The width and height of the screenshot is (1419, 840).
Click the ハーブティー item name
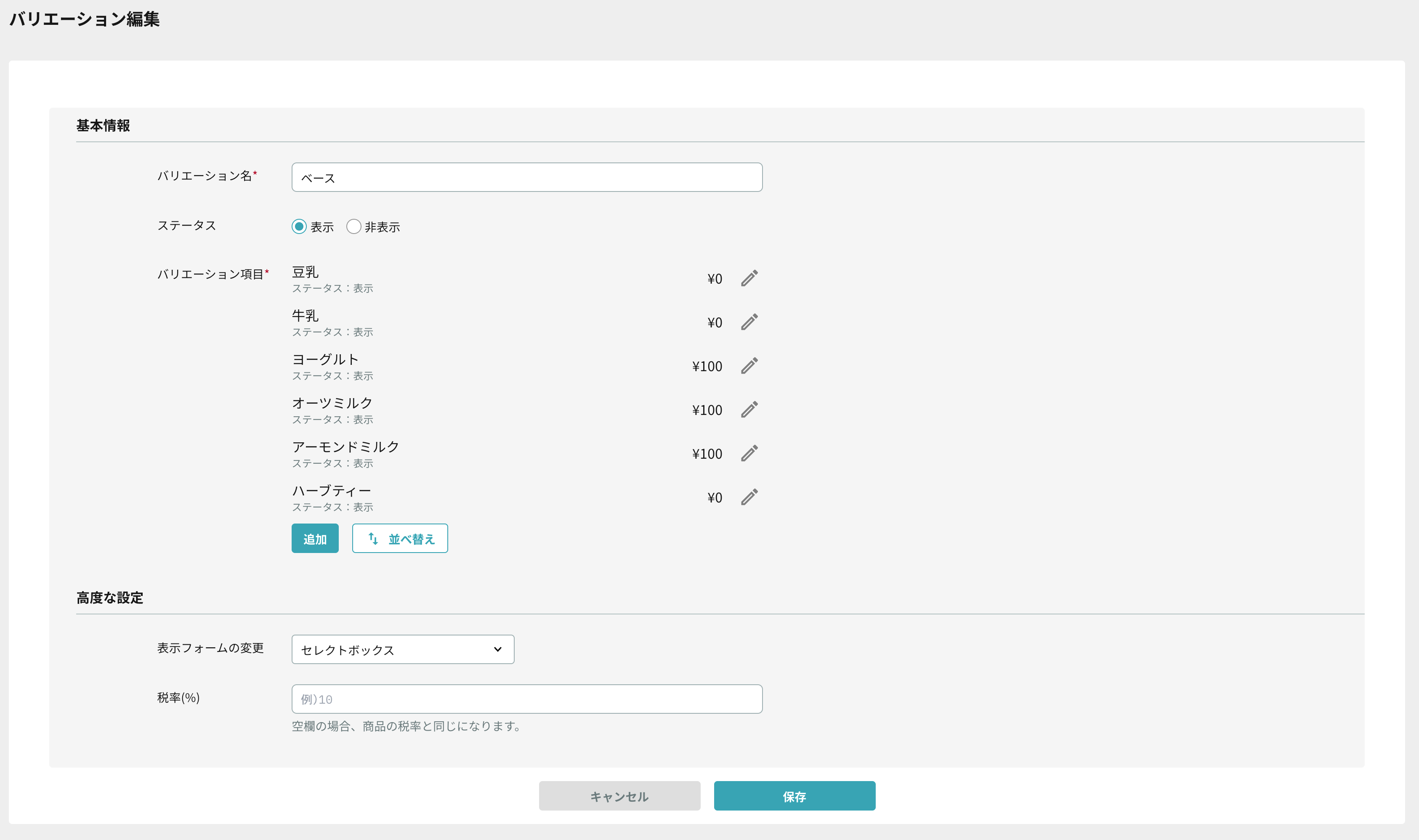pos(332,491)
